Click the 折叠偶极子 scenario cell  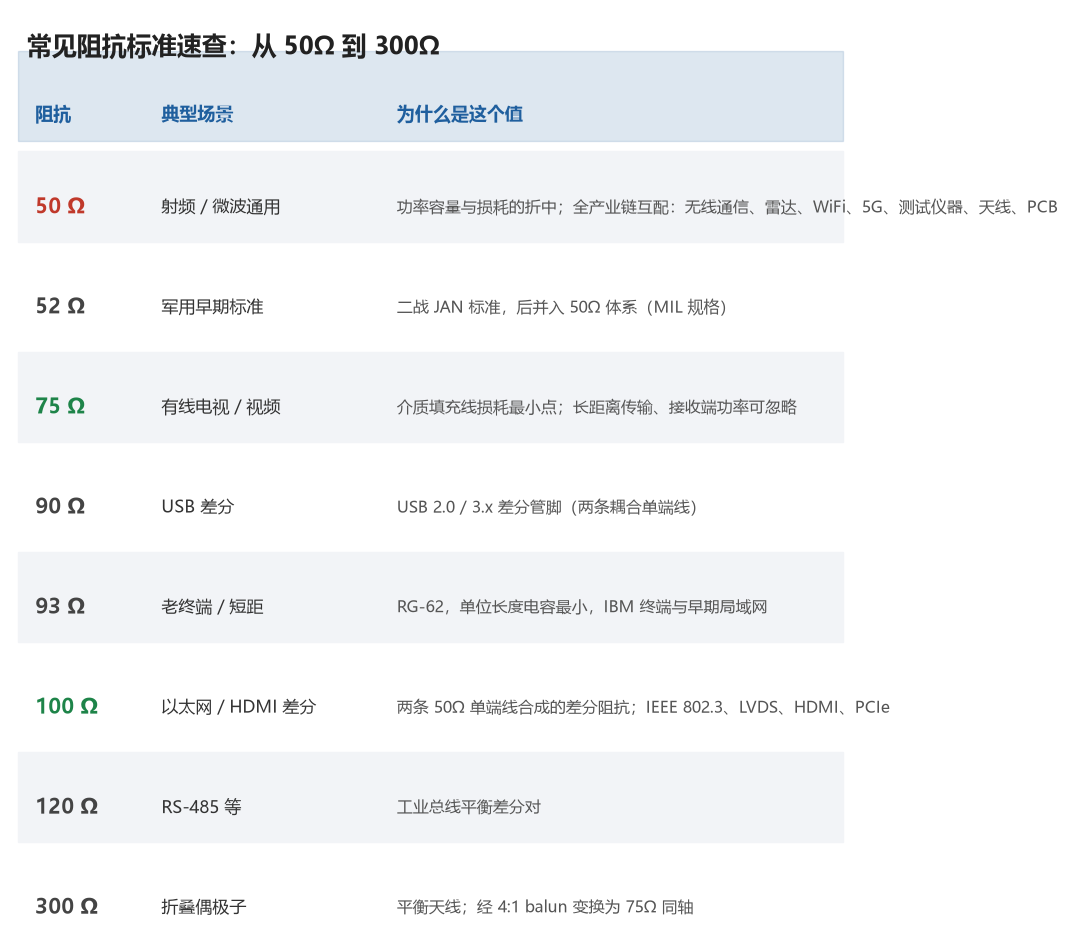click(203, 907)
